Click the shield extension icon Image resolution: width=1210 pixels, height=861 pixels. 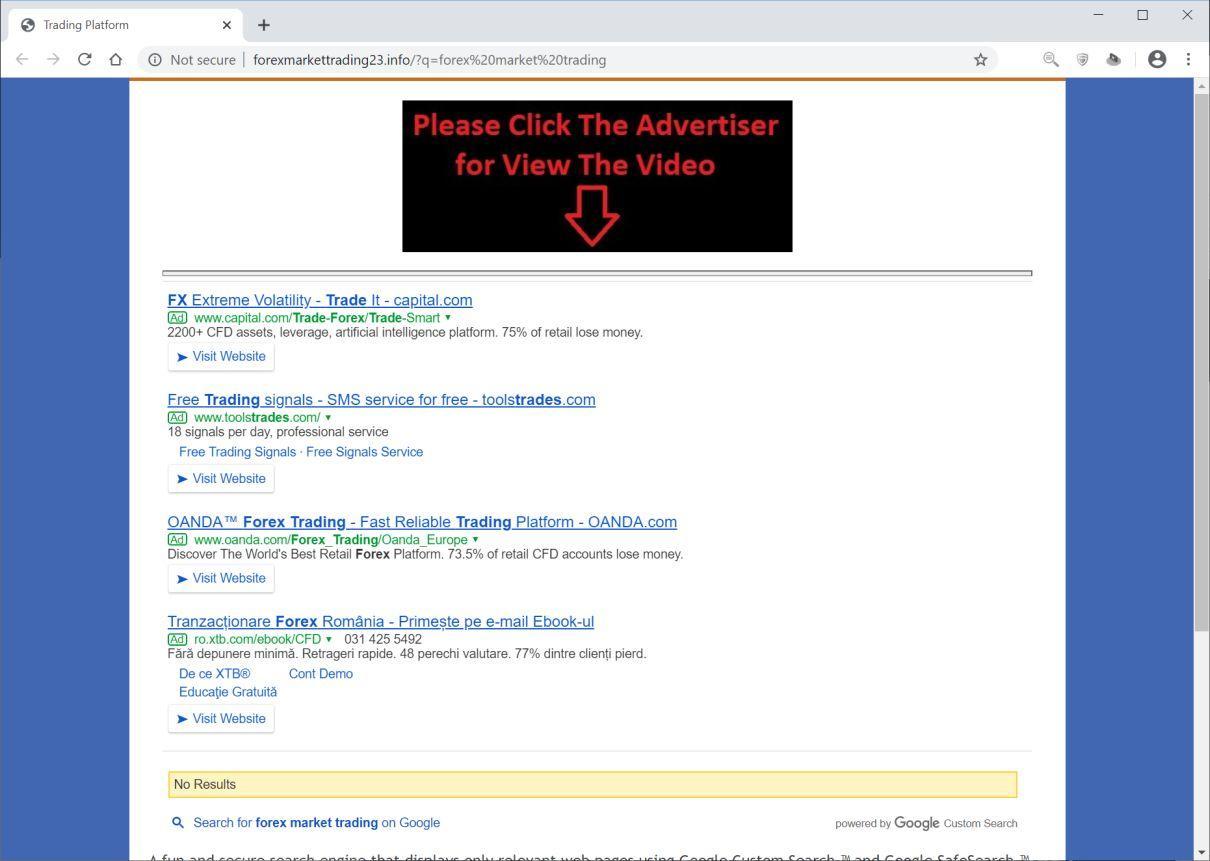point(1082,59)
